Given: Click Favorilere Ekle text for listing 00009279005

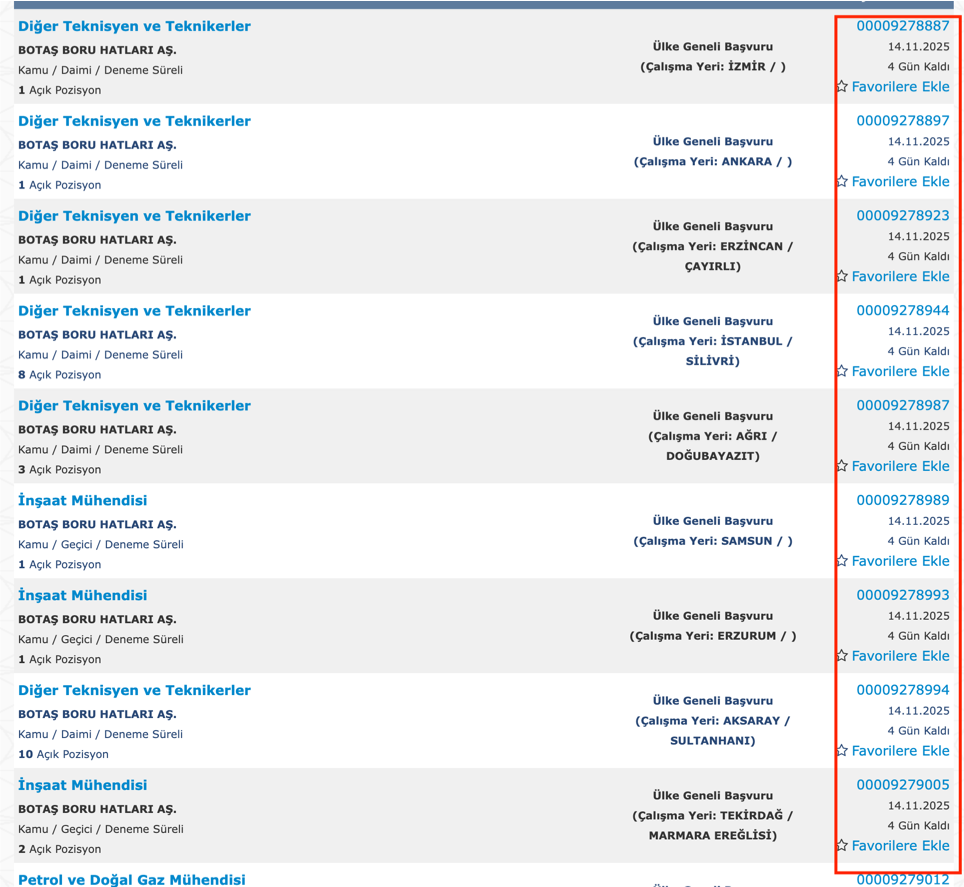Looking at the screenshot, I should 900,846.
